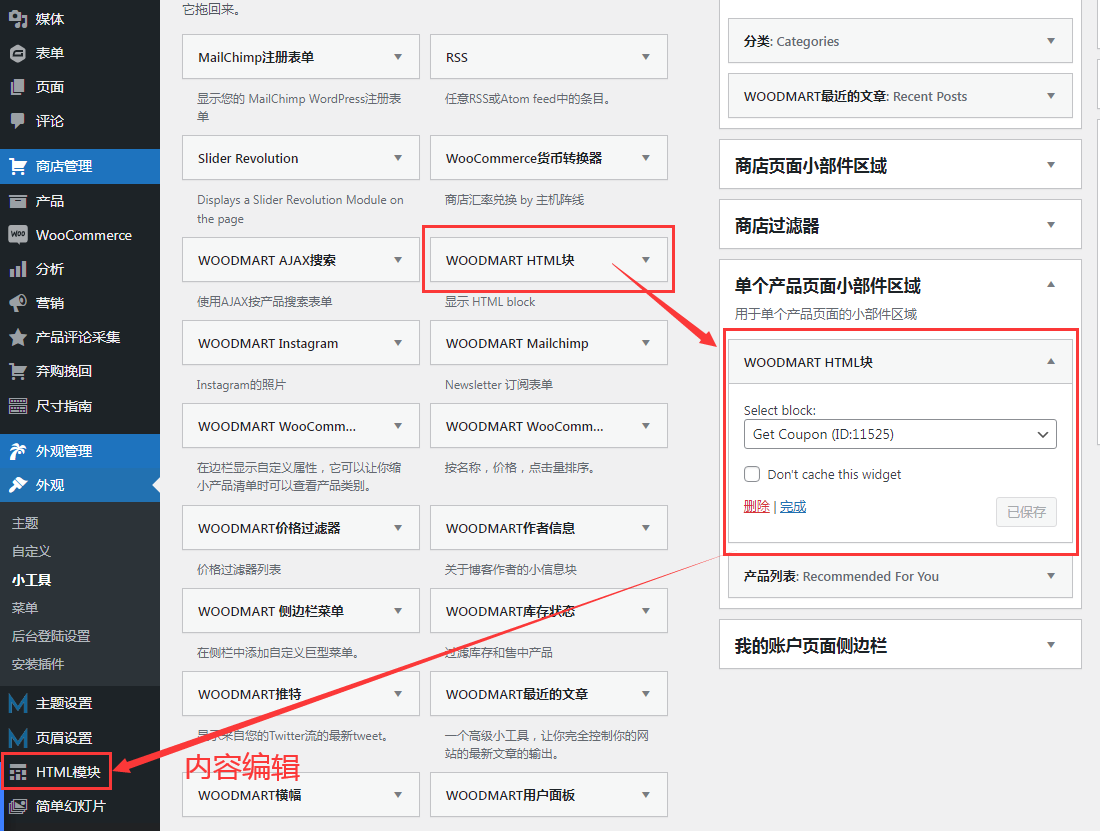
Task: Open the 后台登陆设置 submenu item
Action: coord(51,636)
